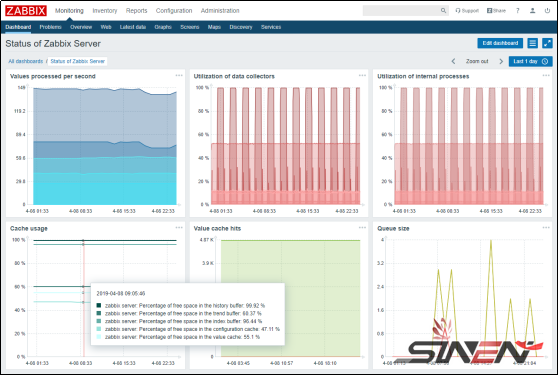This screenshot has height=376, width=559.
Task: Click the Zabbix logo
Action: pos(26,11)
